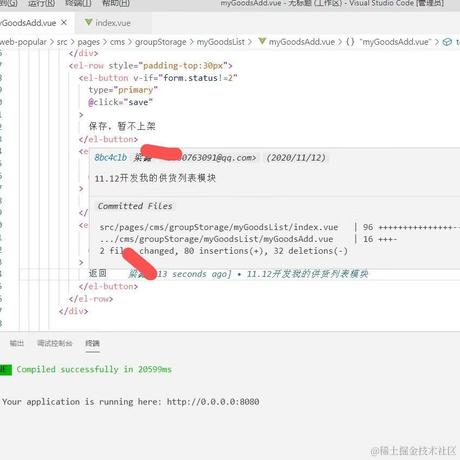Click the cms breadcrumb folder
This screenshot has width=460, height=460.
(x=117, y=42)
